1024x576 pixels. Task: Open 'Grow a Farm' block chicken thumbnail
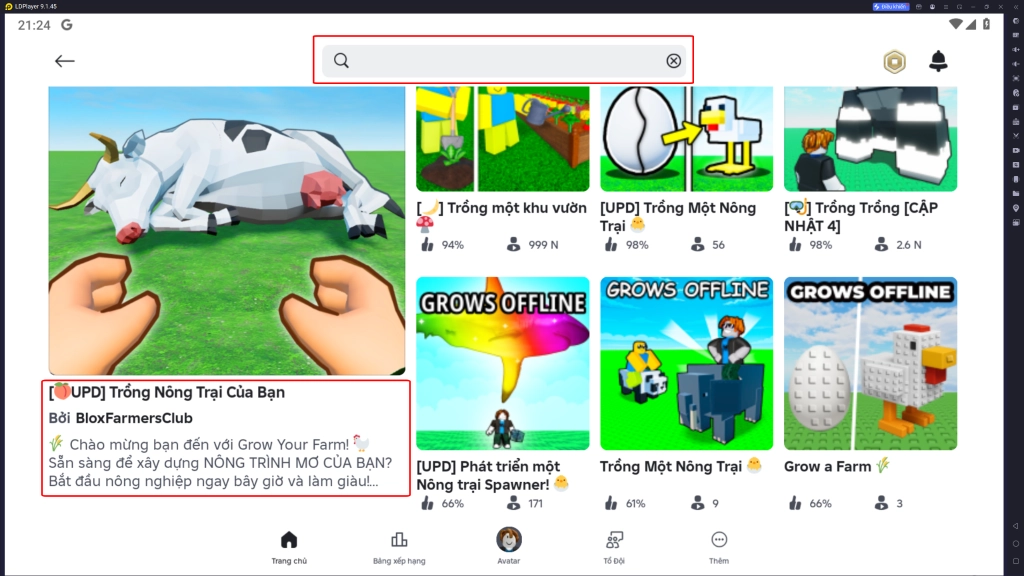tap(871, 363)
